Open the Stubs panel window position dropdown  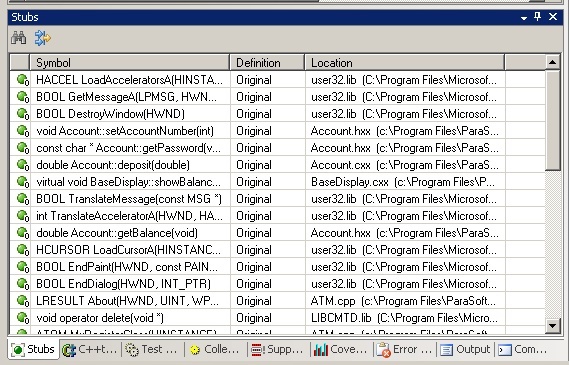point(524,17)
